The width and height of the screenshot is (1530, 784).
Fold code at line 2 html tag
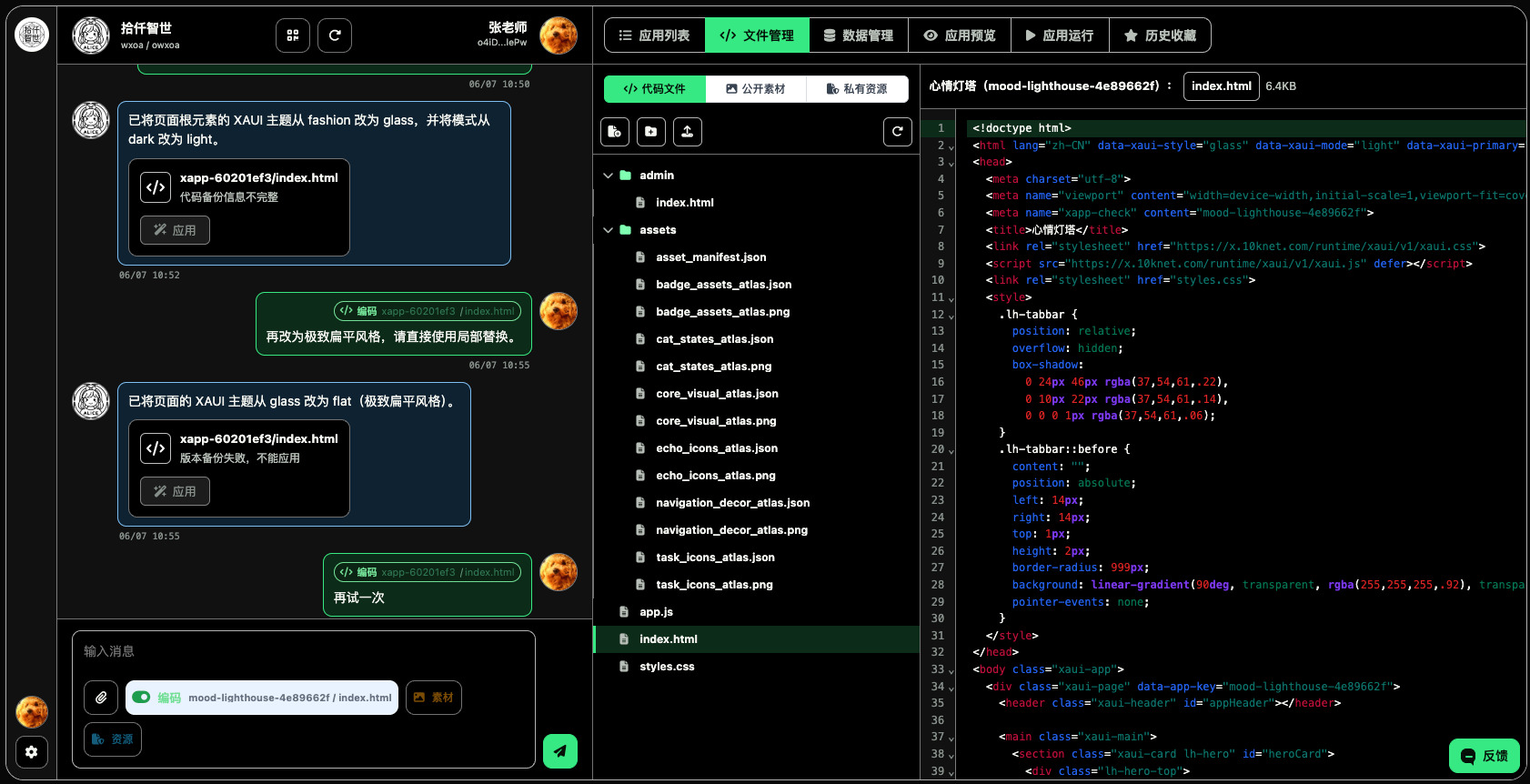tap(951, 146)
